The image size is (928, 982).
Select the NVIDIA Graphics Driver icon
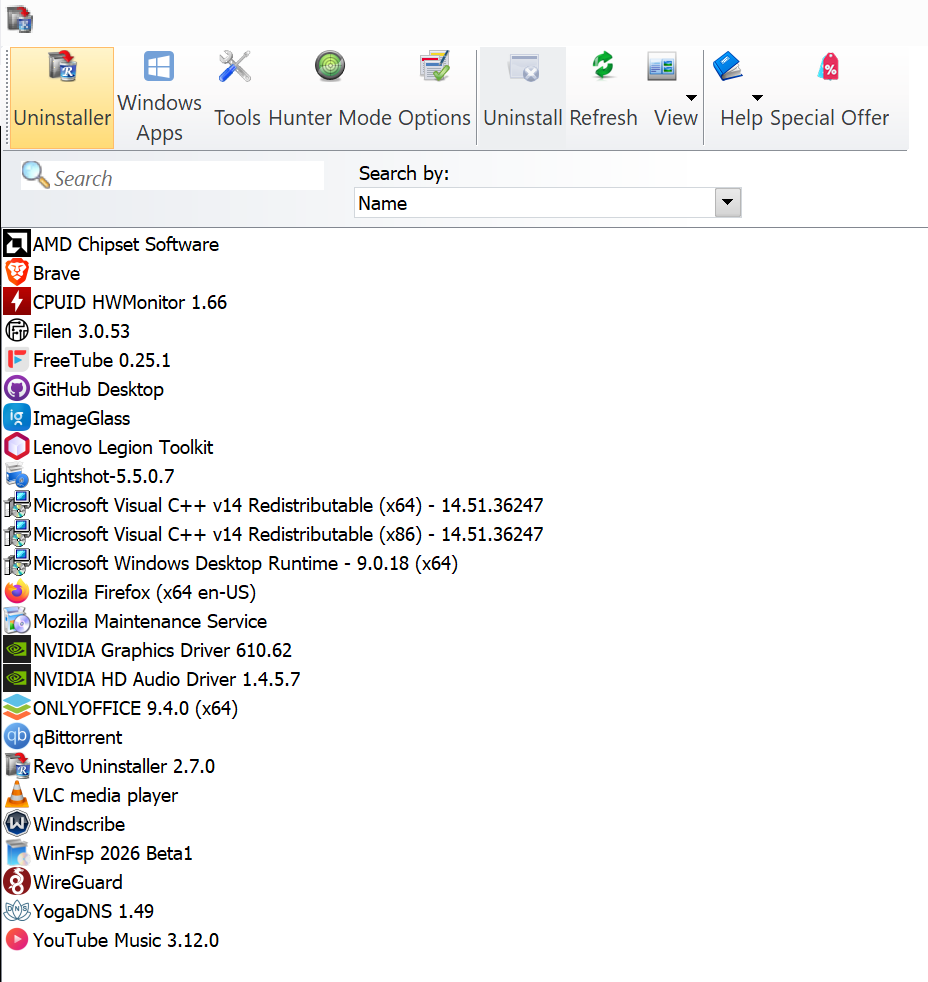coord(17,649)
